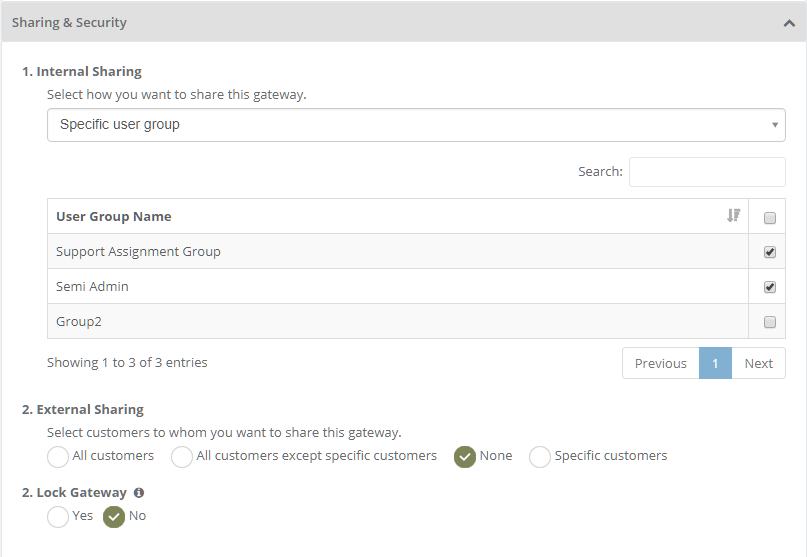807x557 pixels.
Task: Set Lock Gateway to Yes
Action: pyautogui.click(x=58, y=517)
